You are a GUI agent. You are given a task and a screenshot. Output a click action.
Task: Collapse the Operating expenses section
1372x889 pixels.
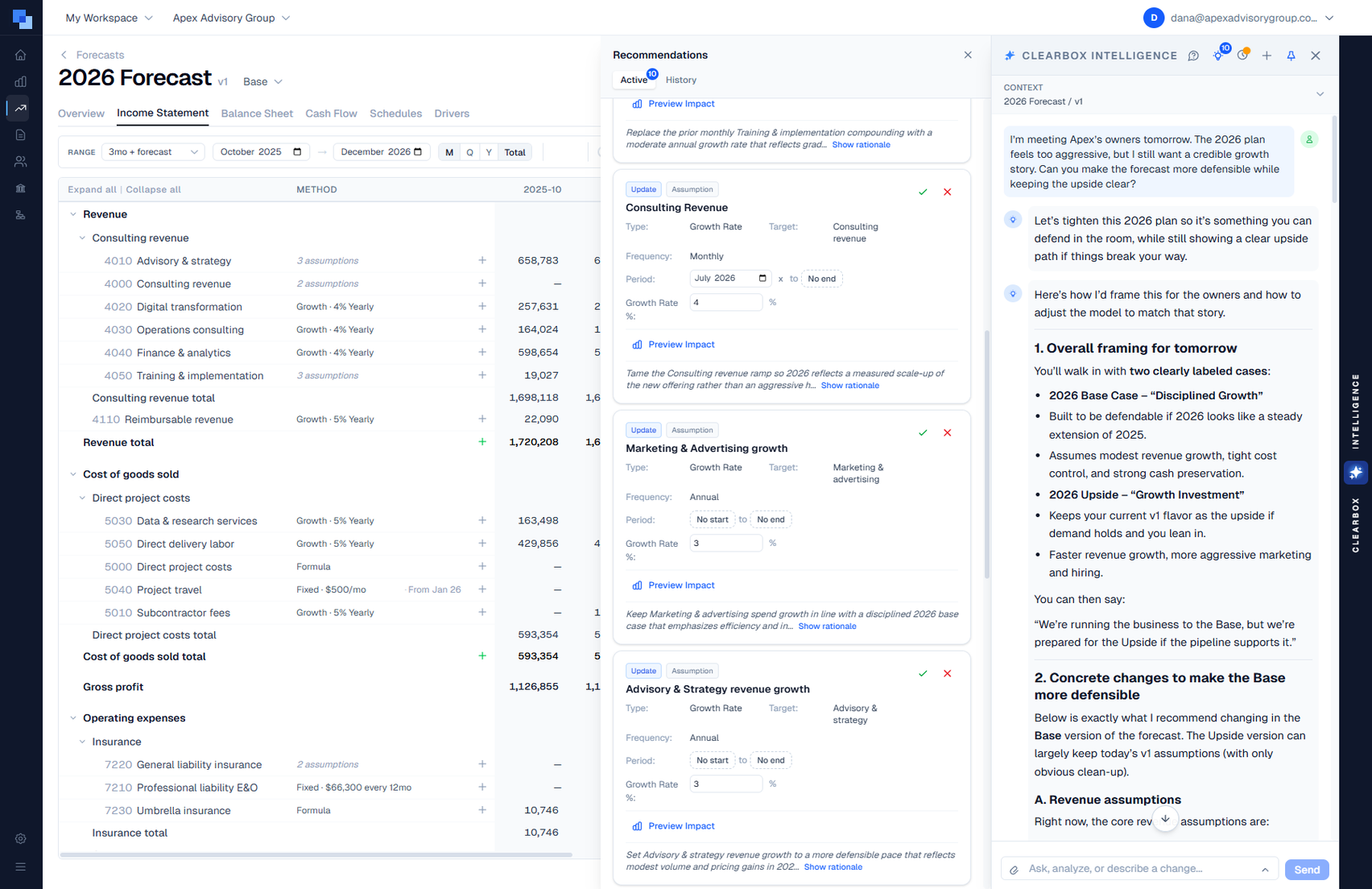click(73, 718)
